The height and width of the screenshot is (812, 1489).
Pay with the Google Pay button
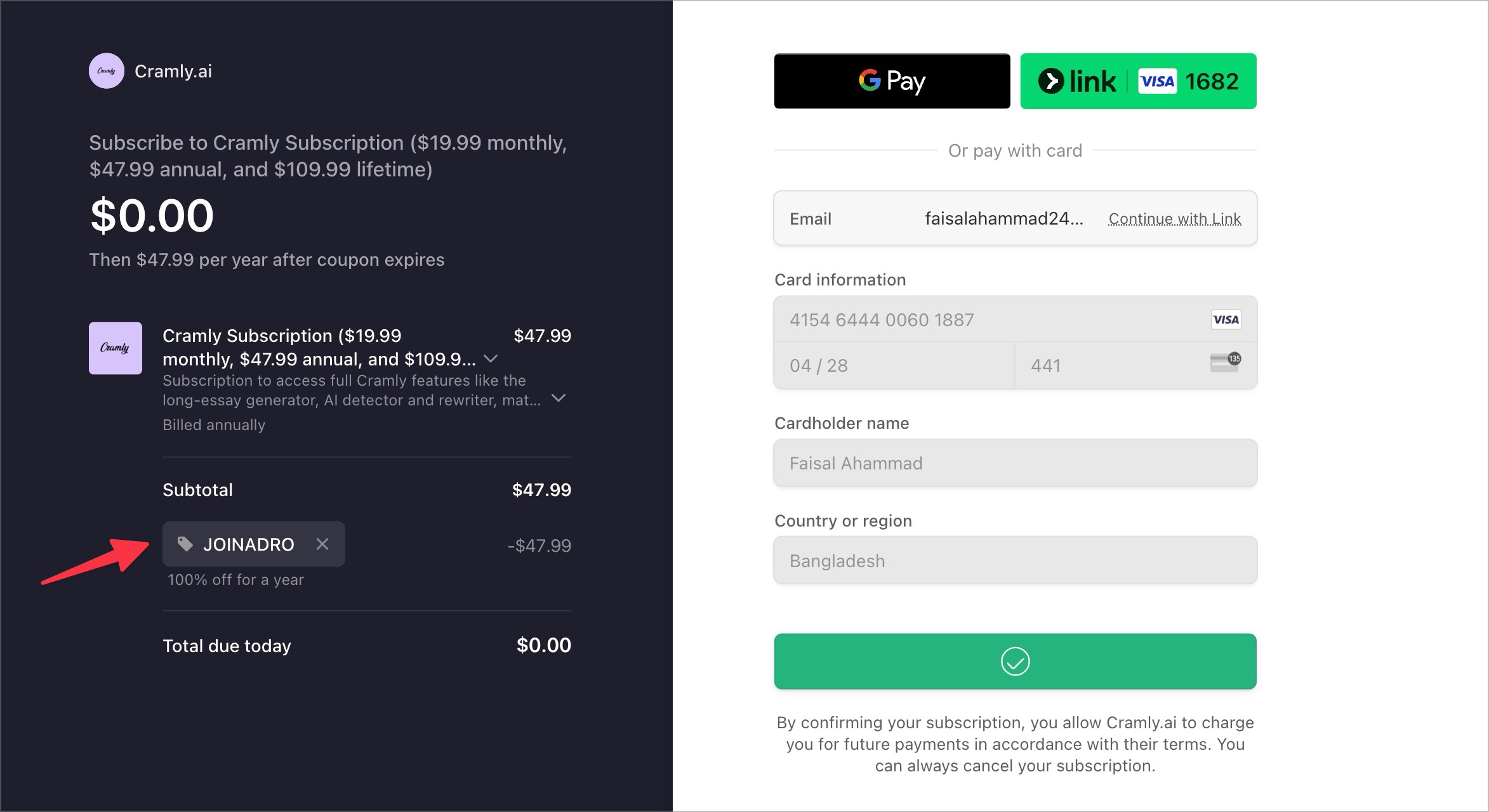(892, 81)
